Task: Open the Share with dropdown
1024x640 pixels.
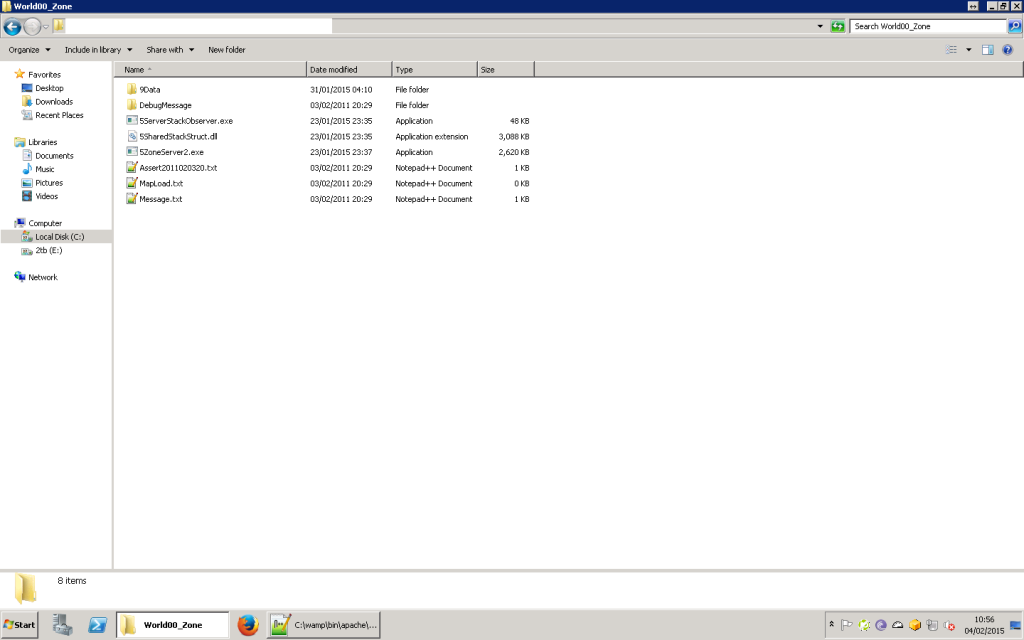Action: click(170, 50)
